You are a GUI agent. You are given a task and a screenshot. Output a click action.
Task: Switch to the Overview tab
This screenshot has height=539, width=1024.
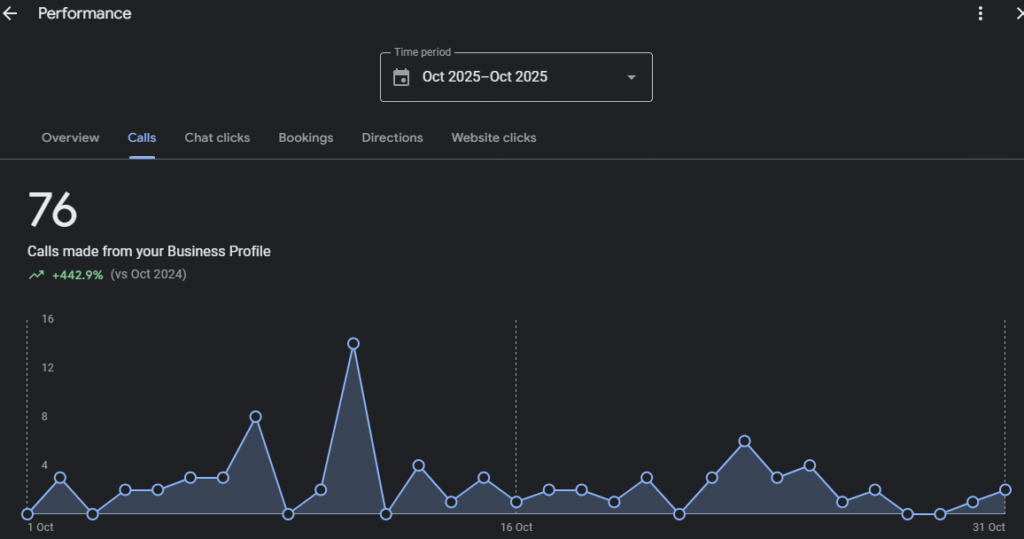[x=70, y=138]
